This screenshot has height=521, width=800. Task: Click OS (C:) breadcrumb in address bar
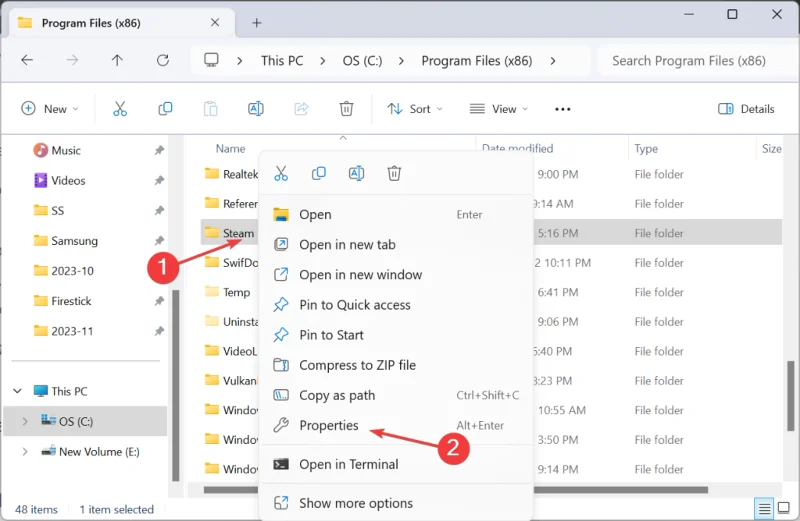click(362, 61)
